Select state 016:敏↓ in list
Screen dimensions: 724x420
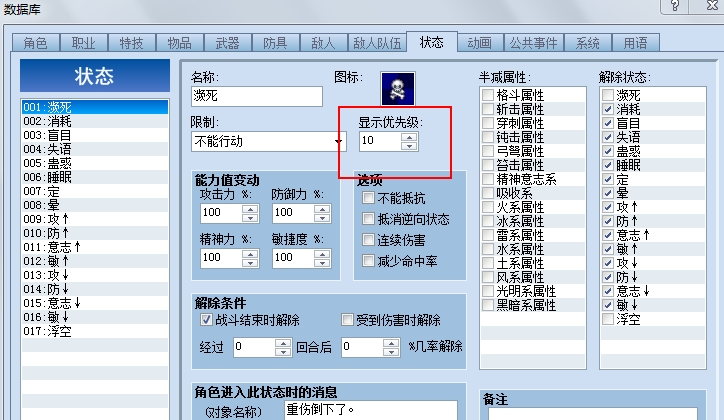point(95,317)
